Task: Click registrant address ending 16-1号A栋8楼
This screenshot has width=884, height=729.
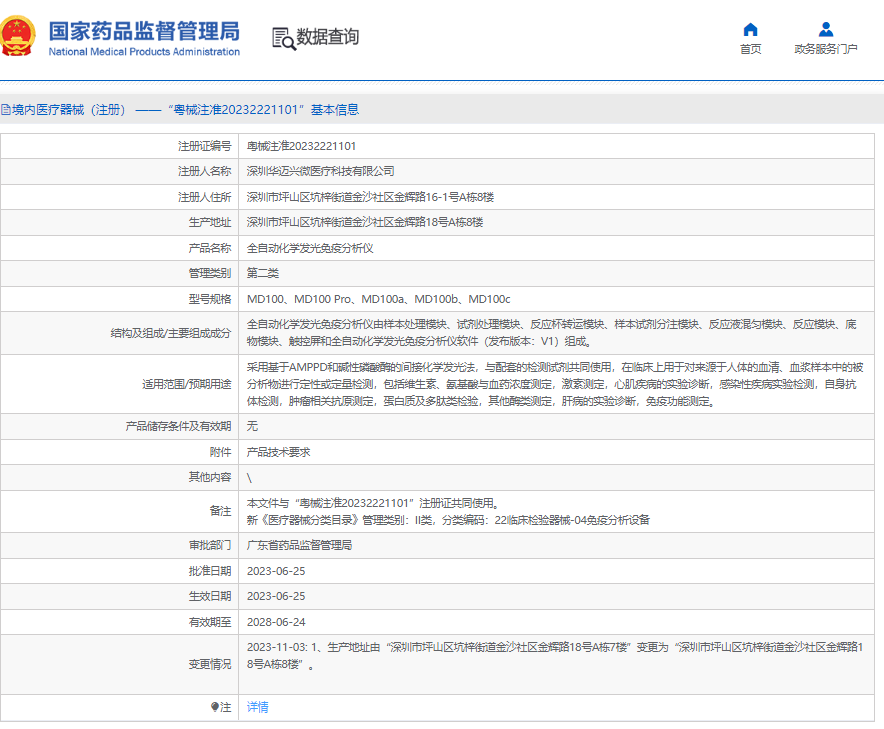Action: point(370,197)
